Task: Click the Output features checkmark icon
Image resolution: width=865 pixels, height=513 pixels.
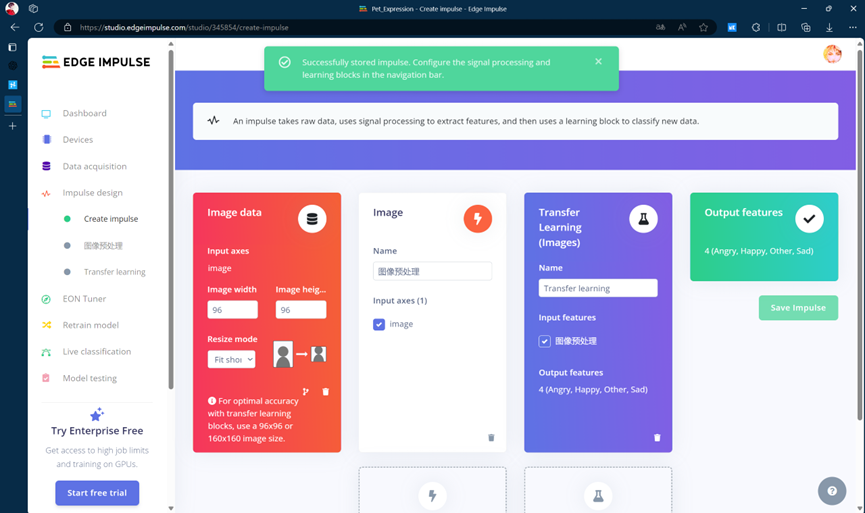Action: click(x=809, y=219)
